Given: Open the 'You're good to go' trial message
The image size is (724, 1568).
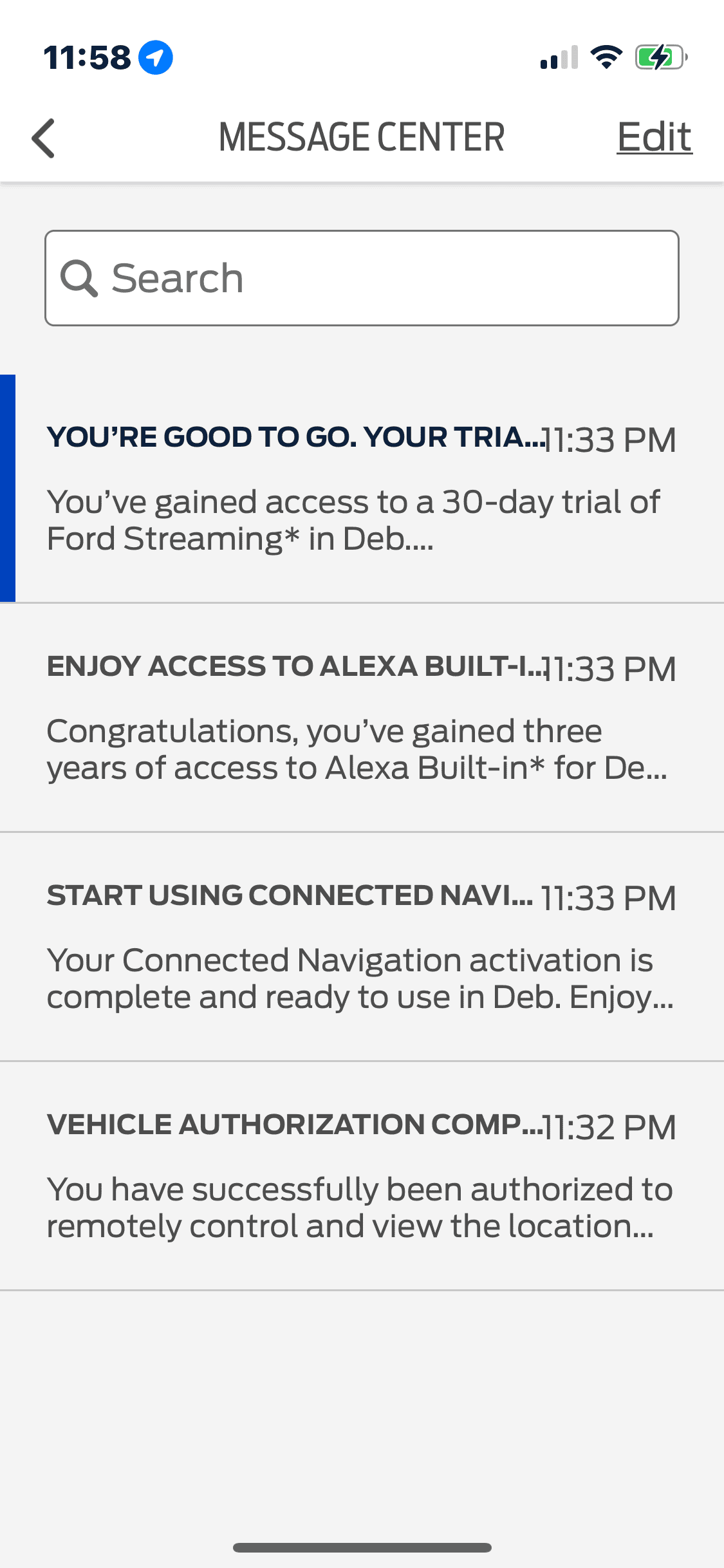Looking at the screenshot, I should (362, 489).
